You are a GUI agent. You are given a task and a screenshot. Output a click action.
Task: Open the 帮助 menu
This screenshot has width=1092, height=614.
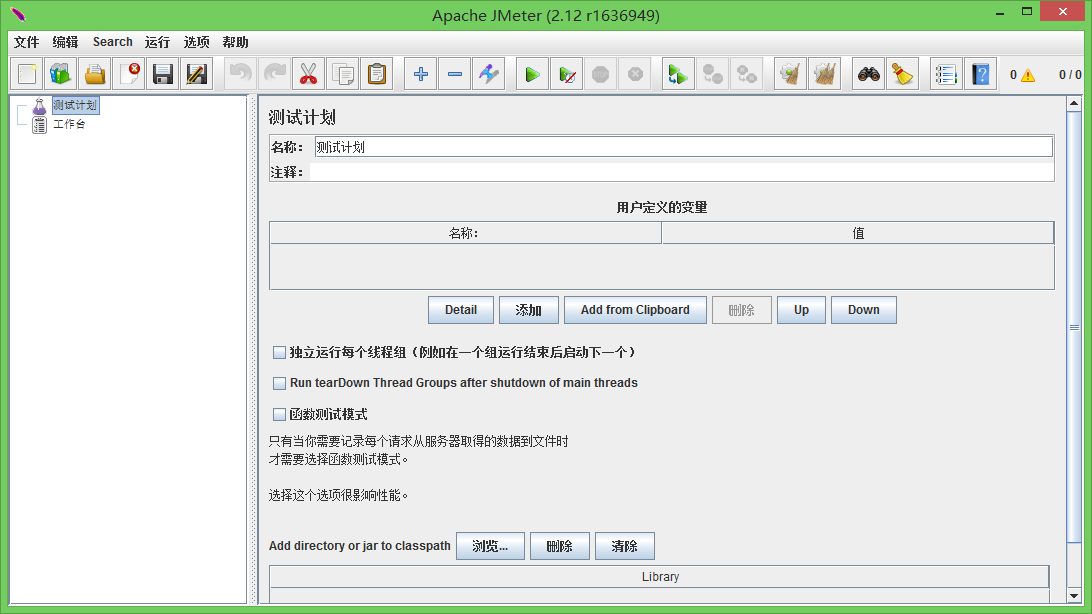[235, 42]
